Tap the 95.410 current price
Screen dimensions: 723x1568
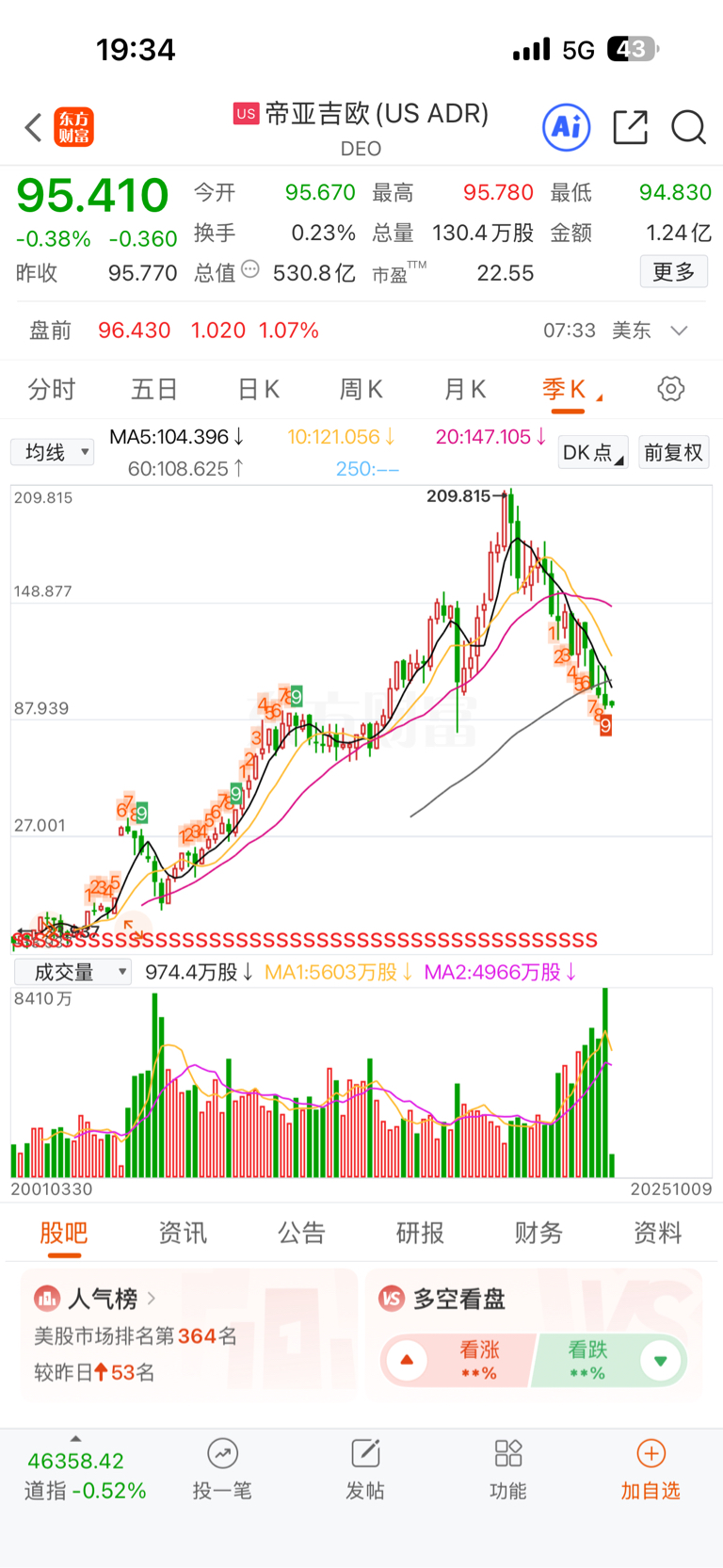point(92,195)
